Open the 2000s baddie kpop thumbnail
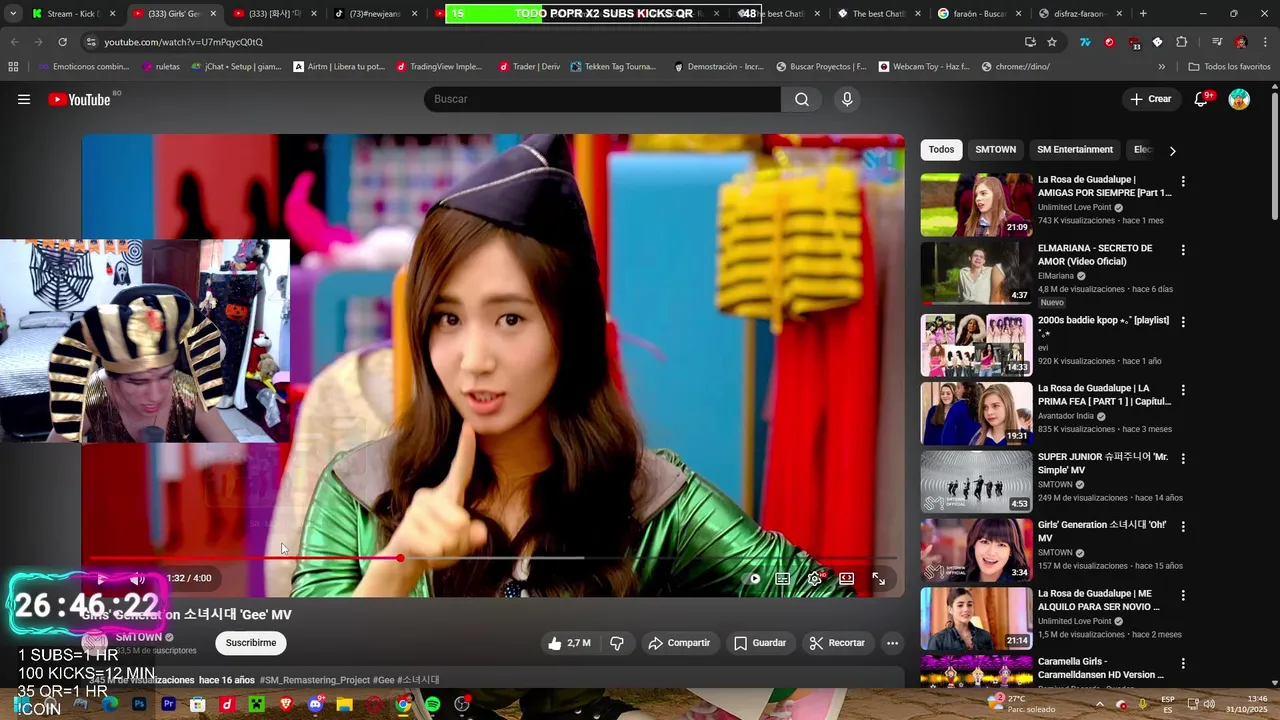 (x=976, y=345)
